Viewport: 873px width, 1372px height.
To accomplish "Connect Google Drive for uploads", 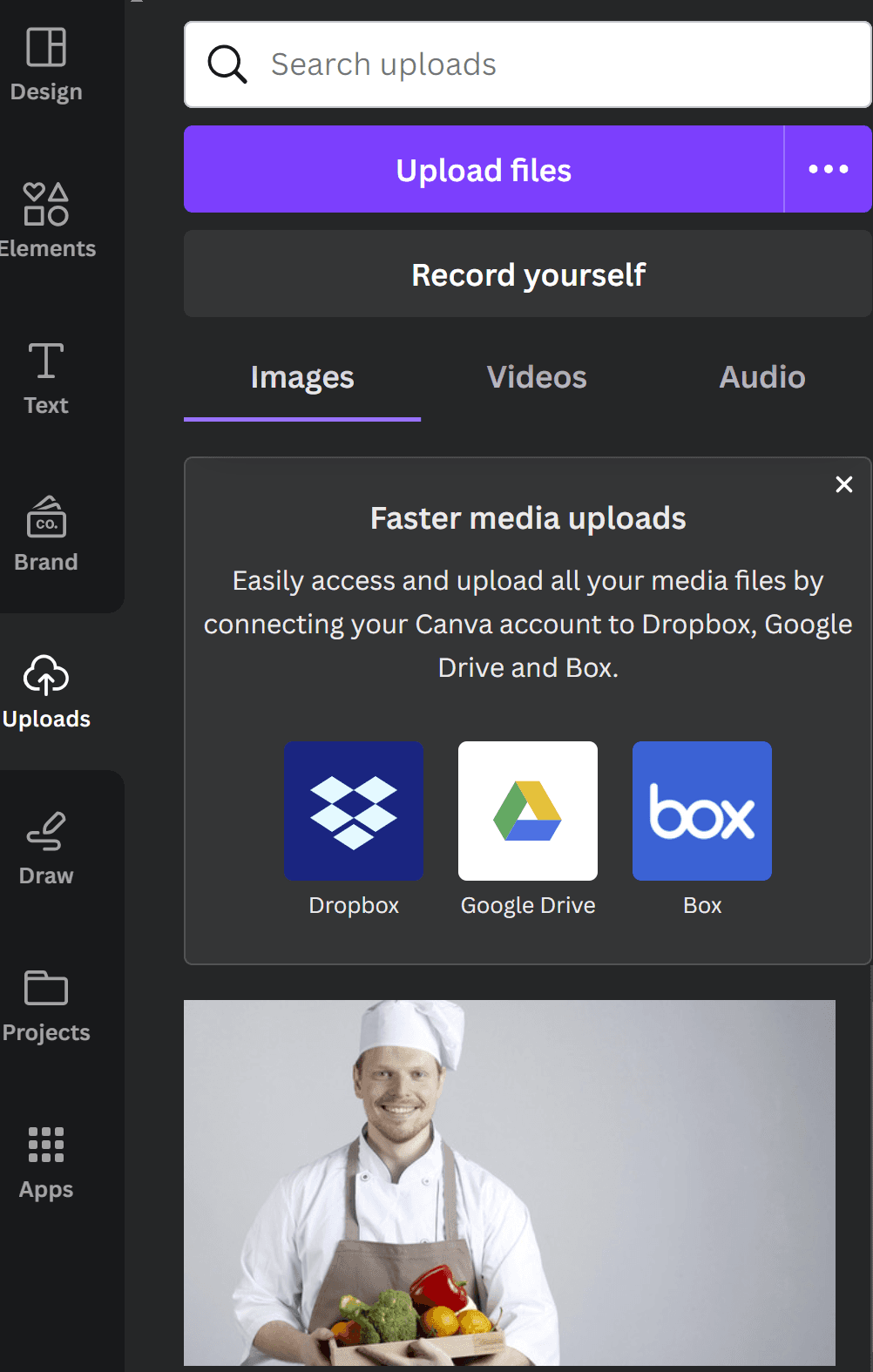I will pos(528,811).
